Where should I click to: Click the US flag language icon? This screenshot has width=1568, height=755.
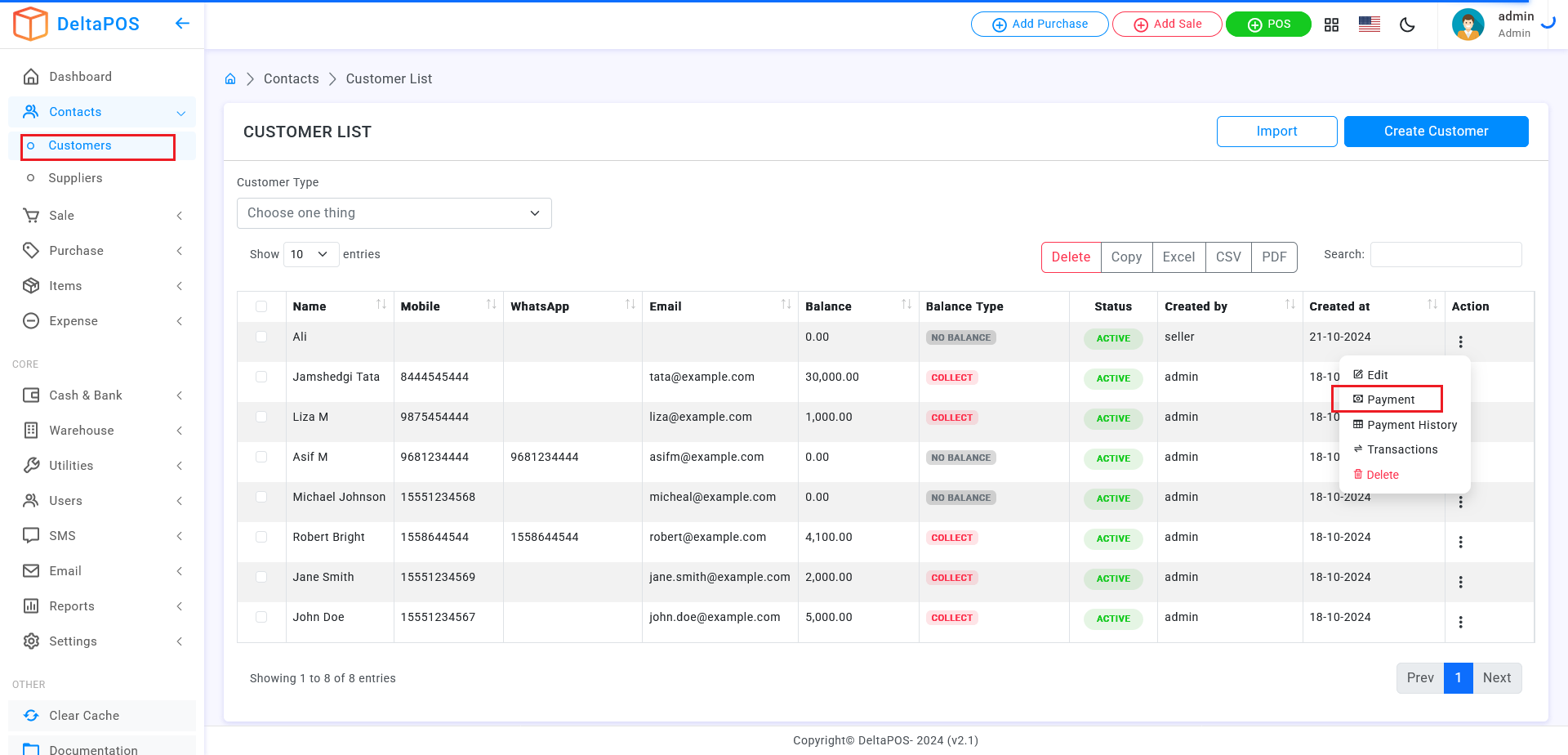(1370, 25)
